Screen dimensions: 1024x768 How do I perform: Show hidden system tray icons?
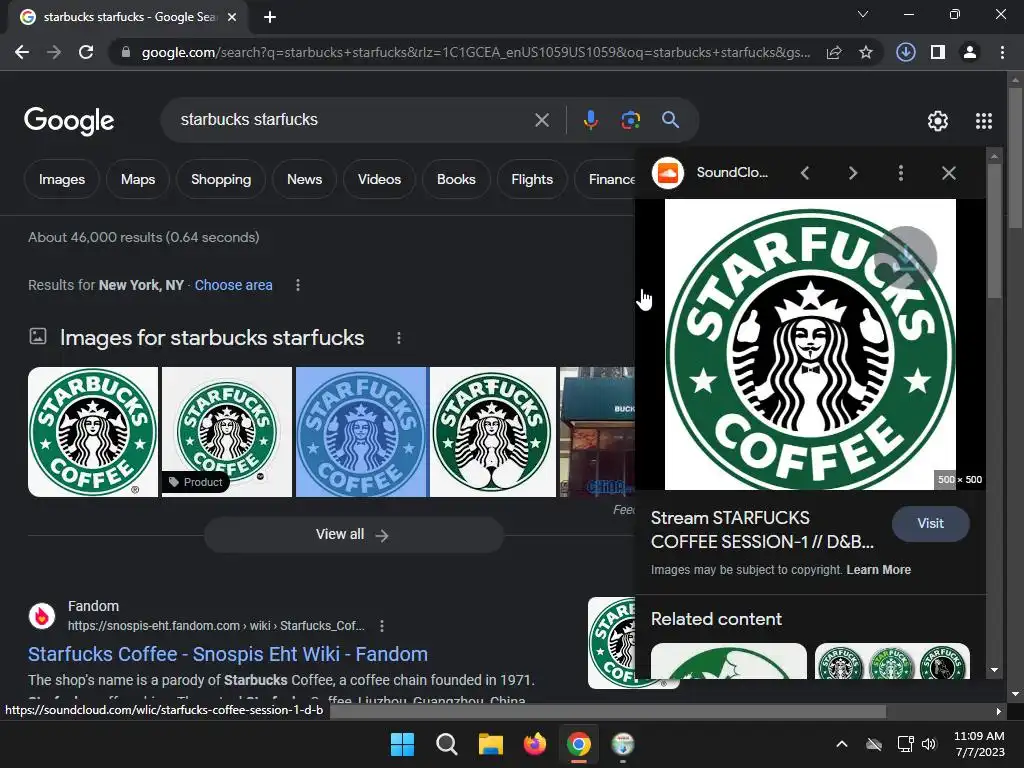tap(842, 744)
